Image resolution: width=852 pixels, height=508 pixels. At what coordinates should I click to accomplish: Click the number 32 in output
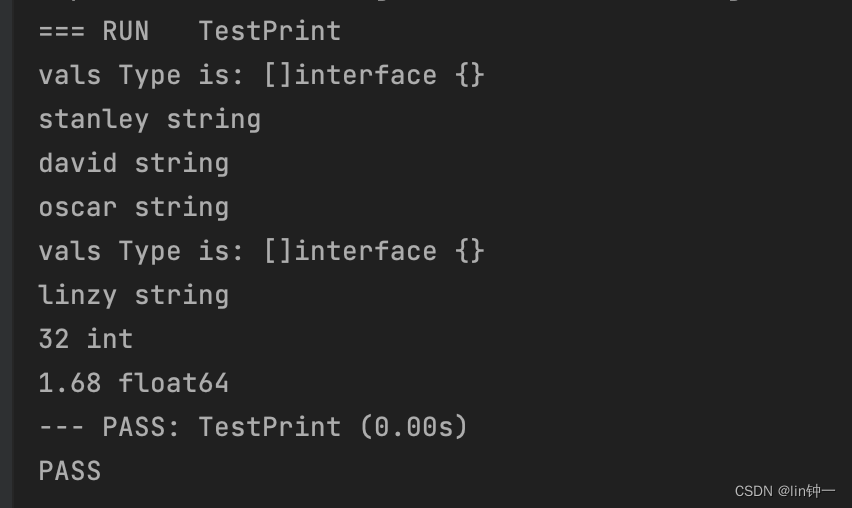54,339
